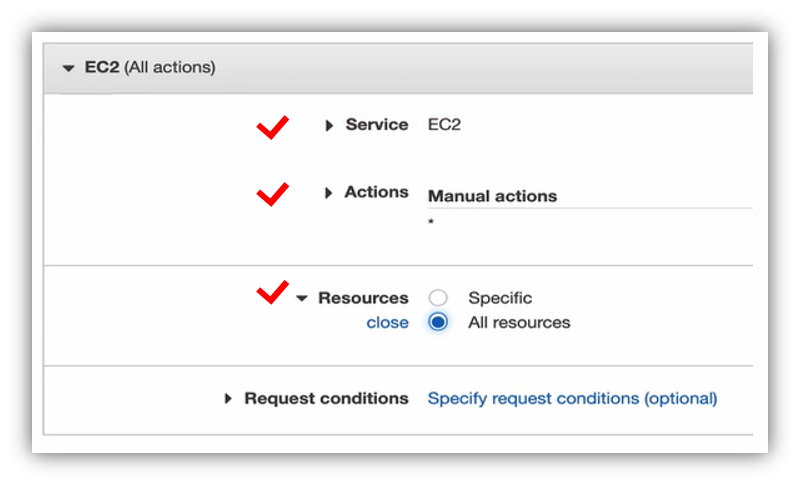800x485 pixels.
Task: Open the Specify request conditions (optional) link
Action: [x=572, y=398]
